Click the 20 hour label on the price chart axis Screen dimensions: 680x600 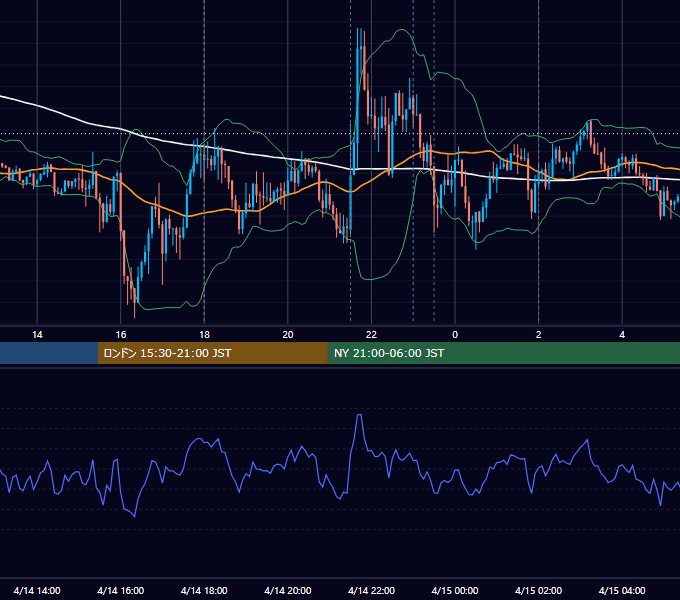288,335
